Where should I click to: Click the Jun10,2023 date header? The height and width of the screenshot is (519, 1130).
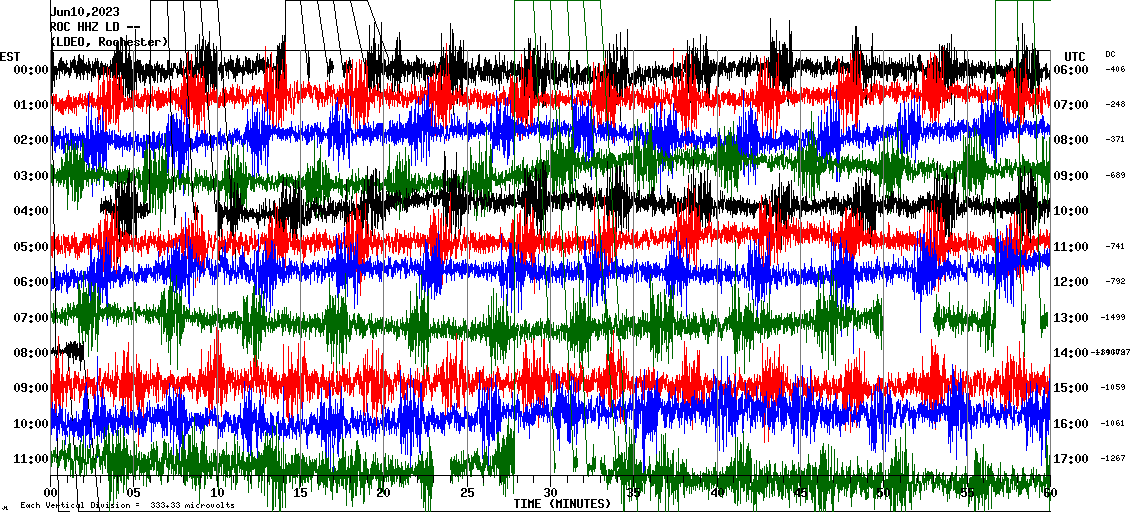[85, 12]
